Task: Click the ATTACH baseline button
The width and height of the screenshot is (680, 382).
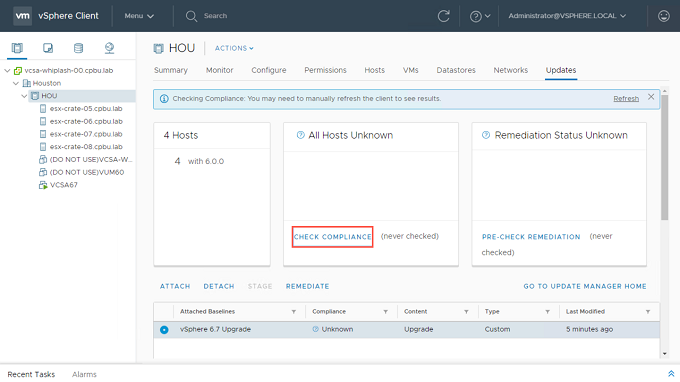Action: pyautogui.click(x=175, y=286)
